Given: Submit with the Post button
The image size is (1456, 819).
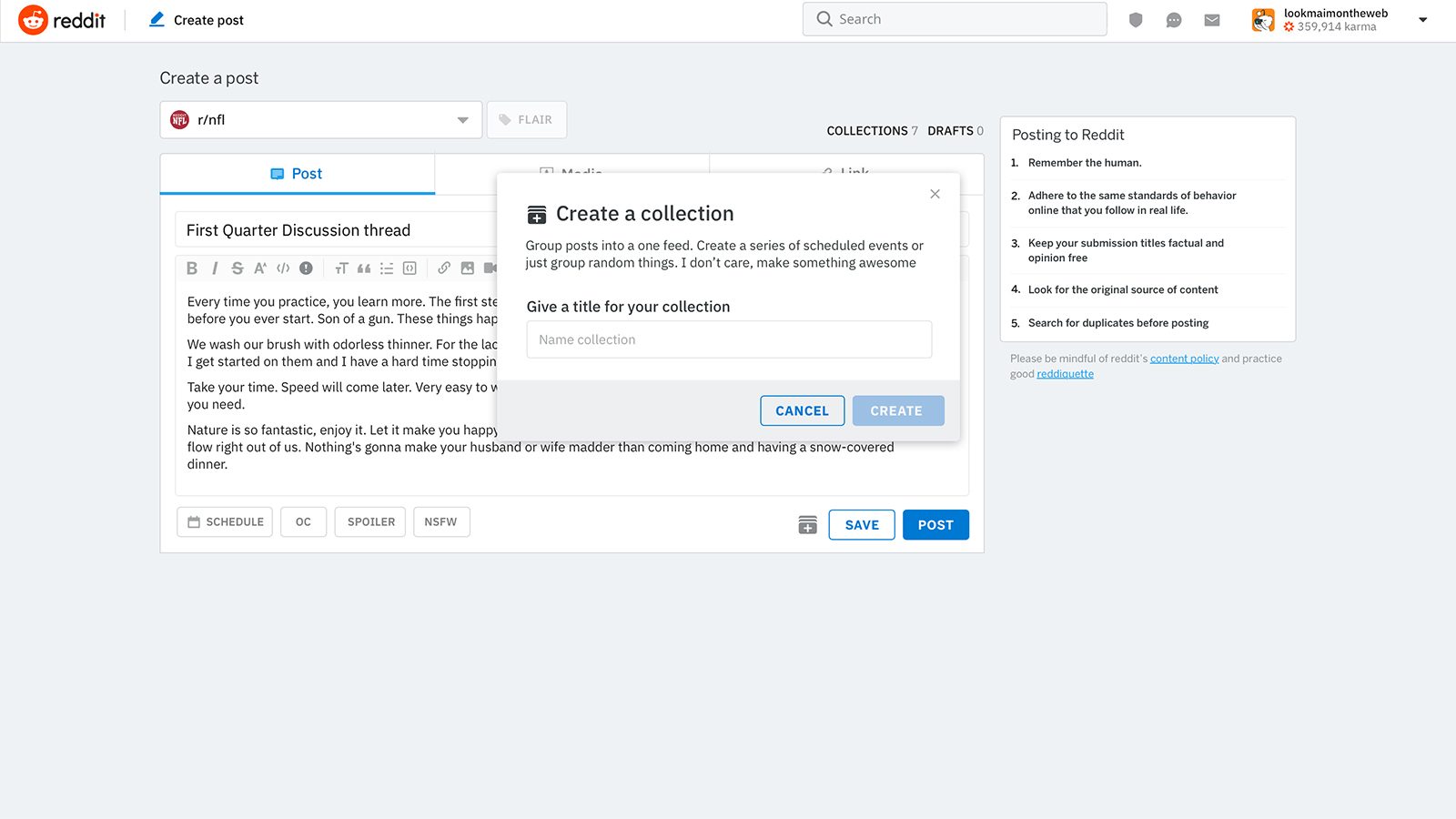Looking at the screenshot, I should pyautogui.click(x=935, y=525).
